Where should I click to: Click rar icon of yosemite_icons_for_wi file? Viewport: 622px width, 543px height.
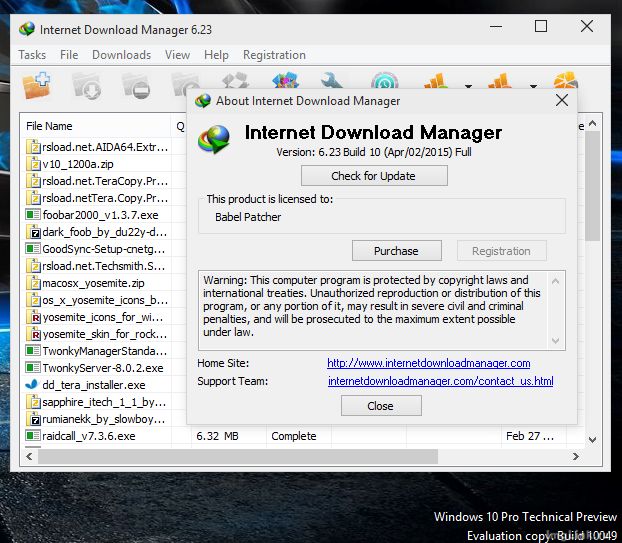tap(33, 317)
